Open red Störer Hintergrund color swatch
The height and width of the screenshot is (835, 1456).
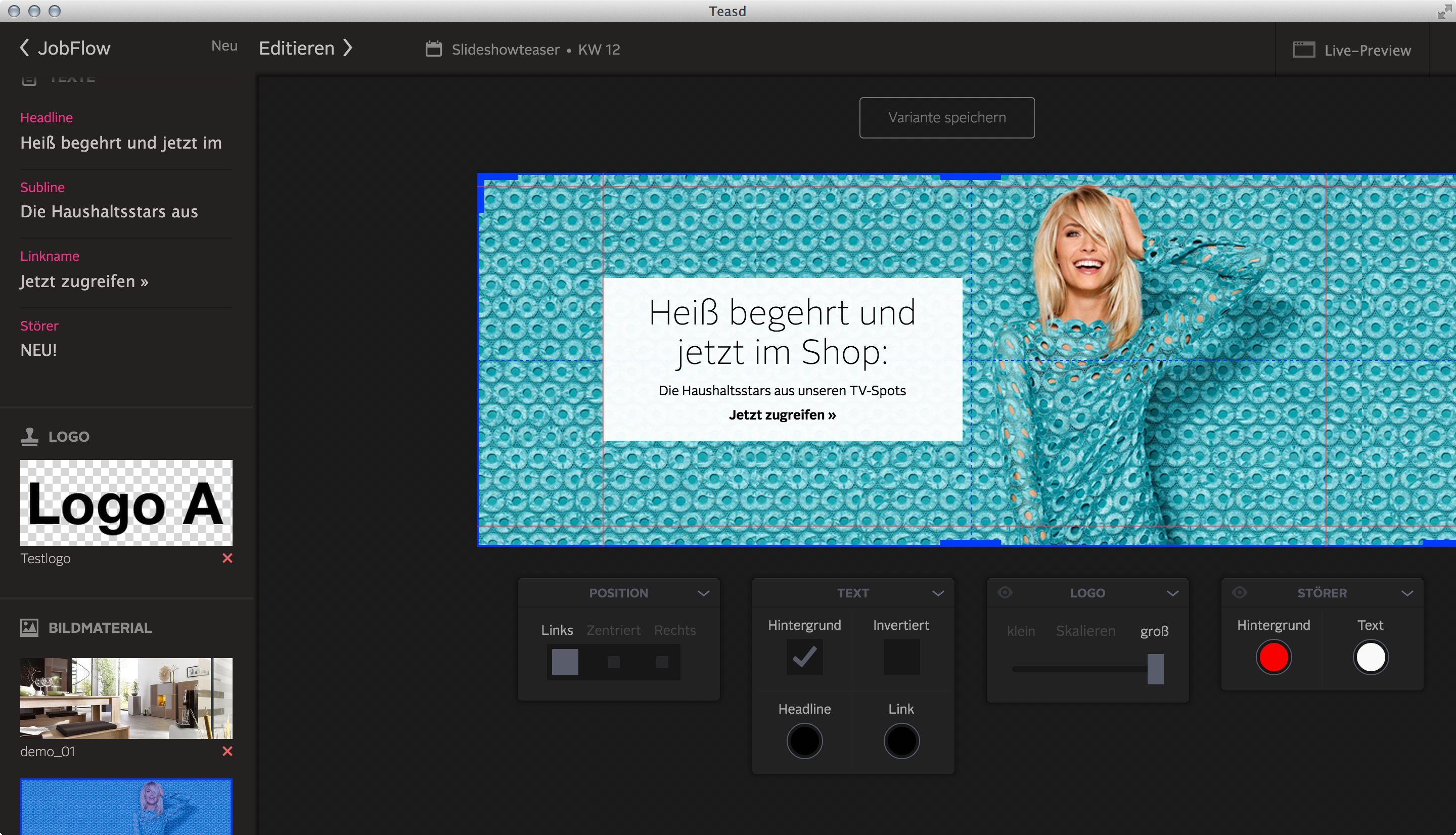1273,657
